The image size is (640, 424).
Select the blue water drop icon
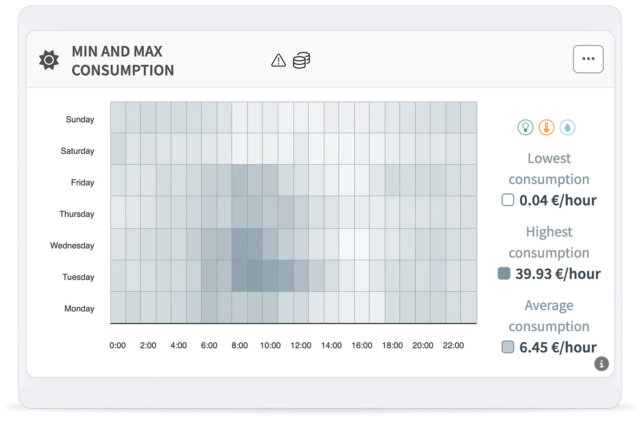click(x=567, y=127)
